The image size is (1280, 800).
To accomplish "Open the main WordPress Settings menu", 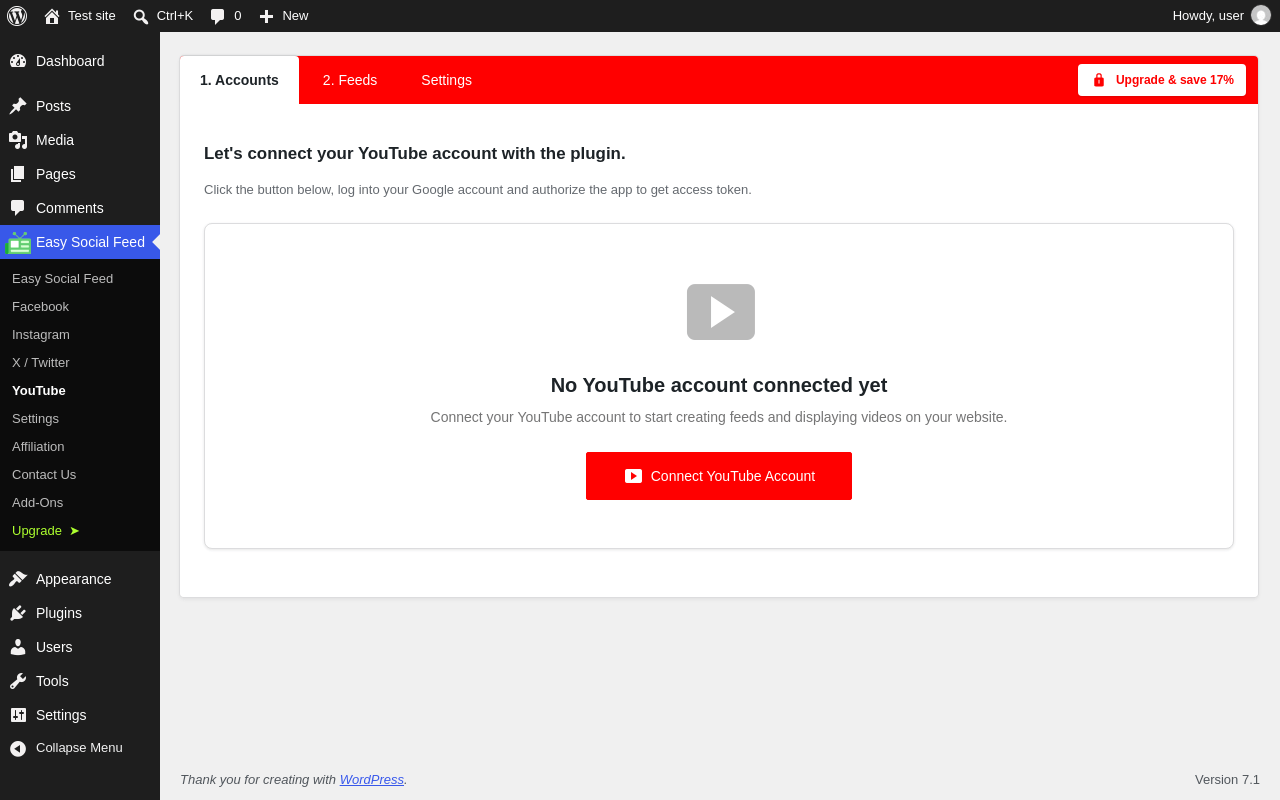I will pyautogui.click(x=80, y=715).
